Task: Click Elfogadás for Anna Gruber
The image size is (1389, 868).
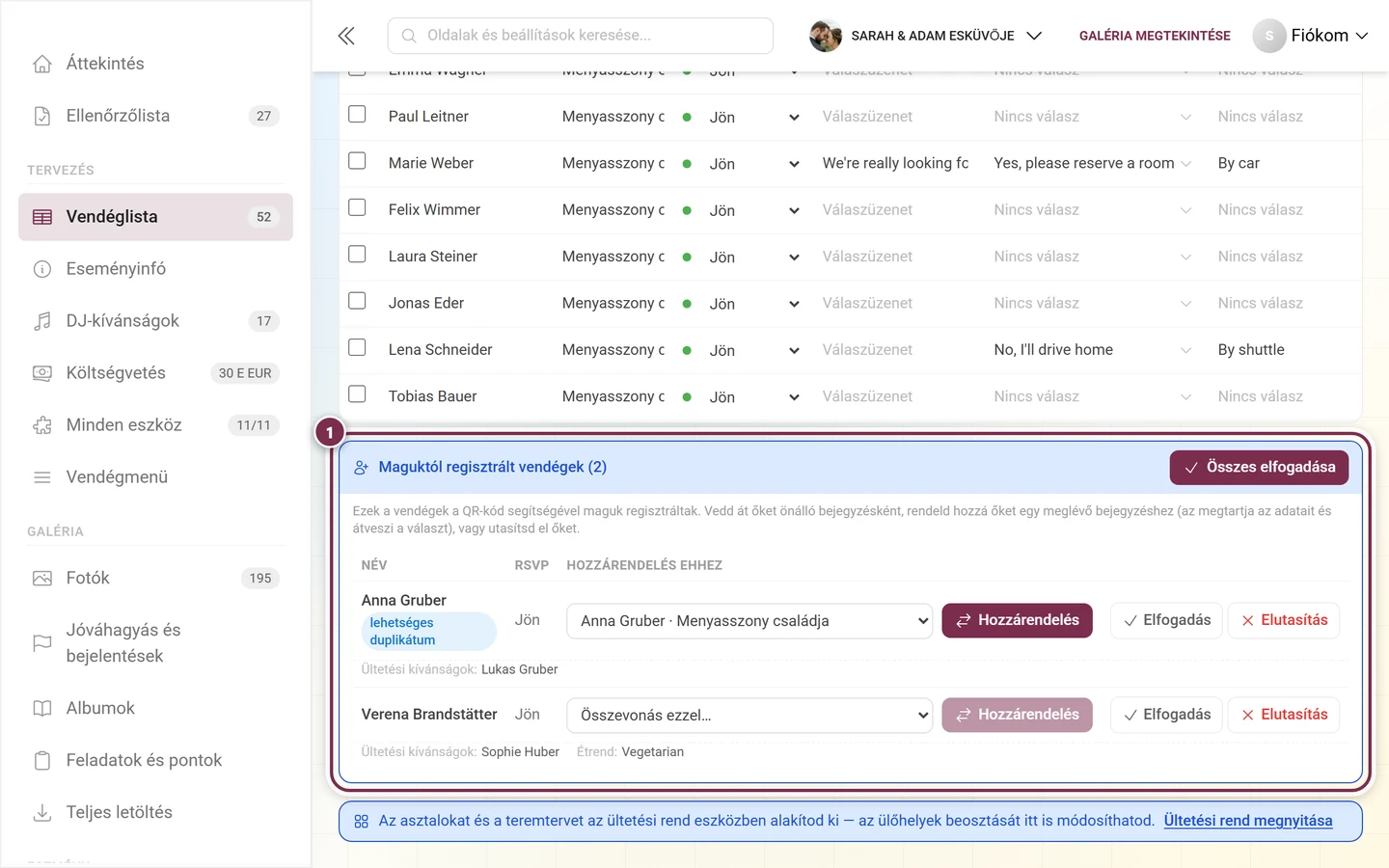Action: point(1167,620)
